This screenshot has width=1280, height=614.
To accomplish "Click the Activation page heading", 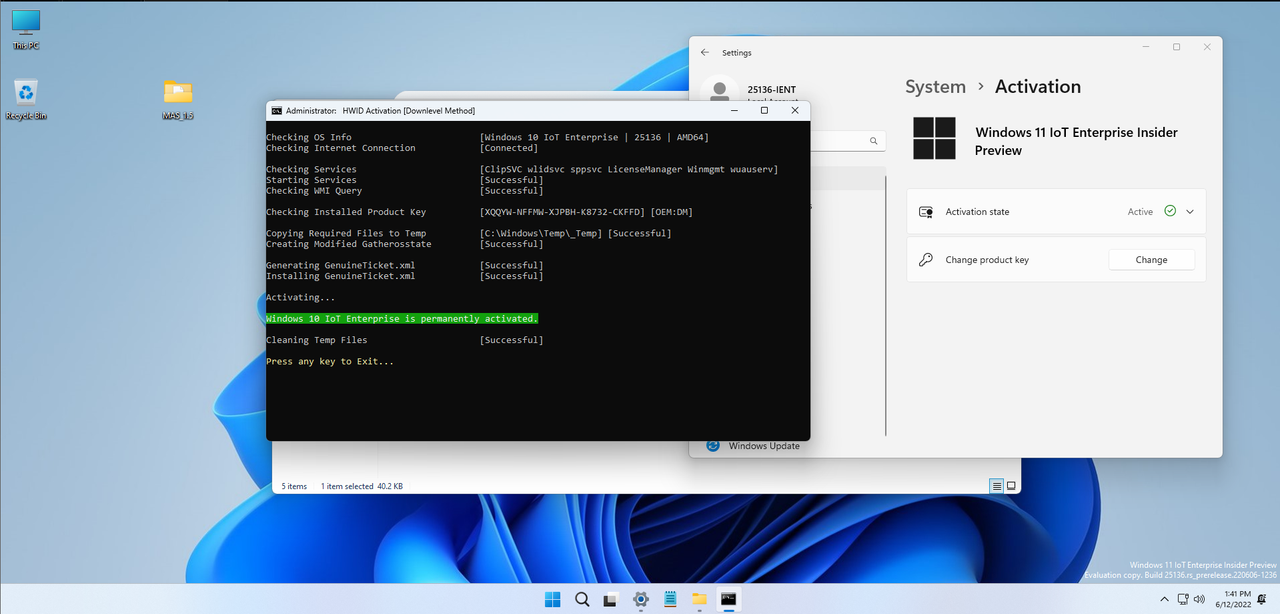I will [x=1038, y=87].
